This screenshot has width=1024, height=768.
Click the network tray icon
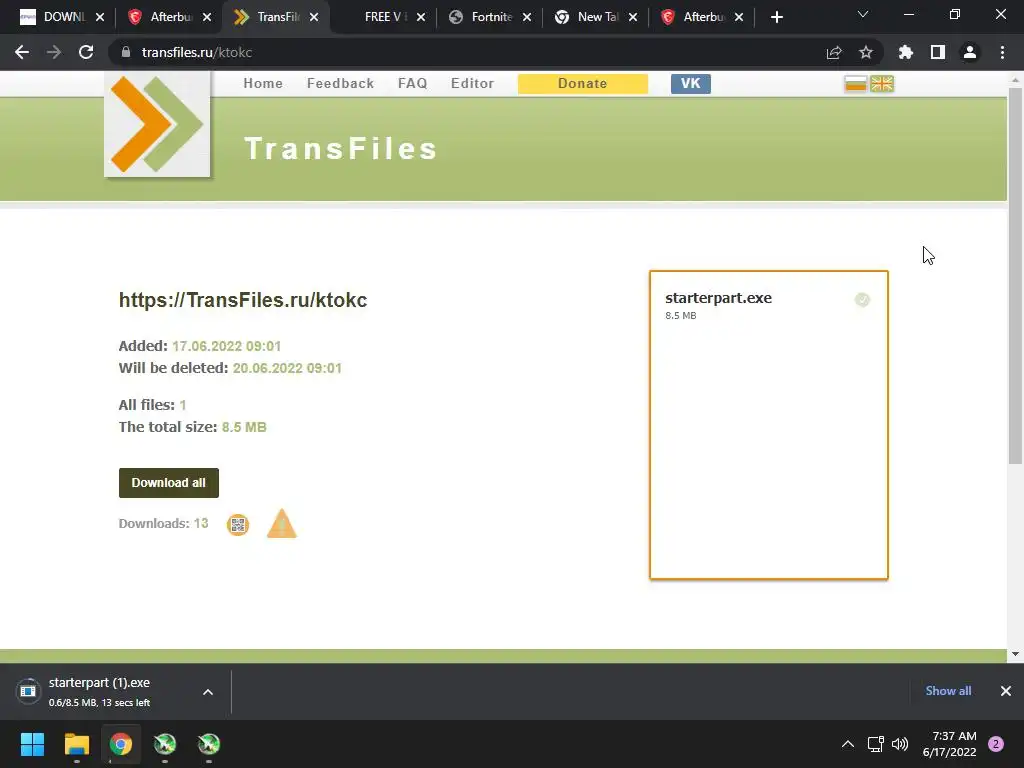pyautogui.click(x=875, y=744)
